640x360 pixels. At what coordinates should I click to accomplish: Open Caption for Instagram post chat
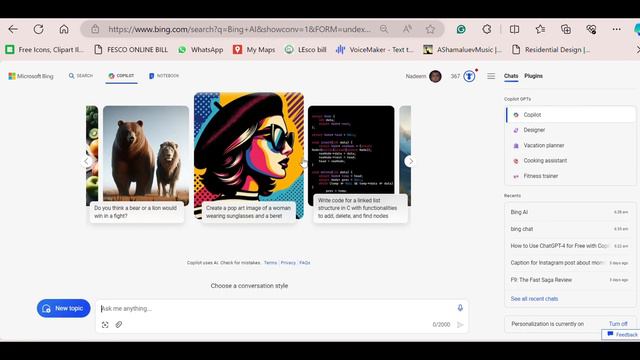click(569, 263)
